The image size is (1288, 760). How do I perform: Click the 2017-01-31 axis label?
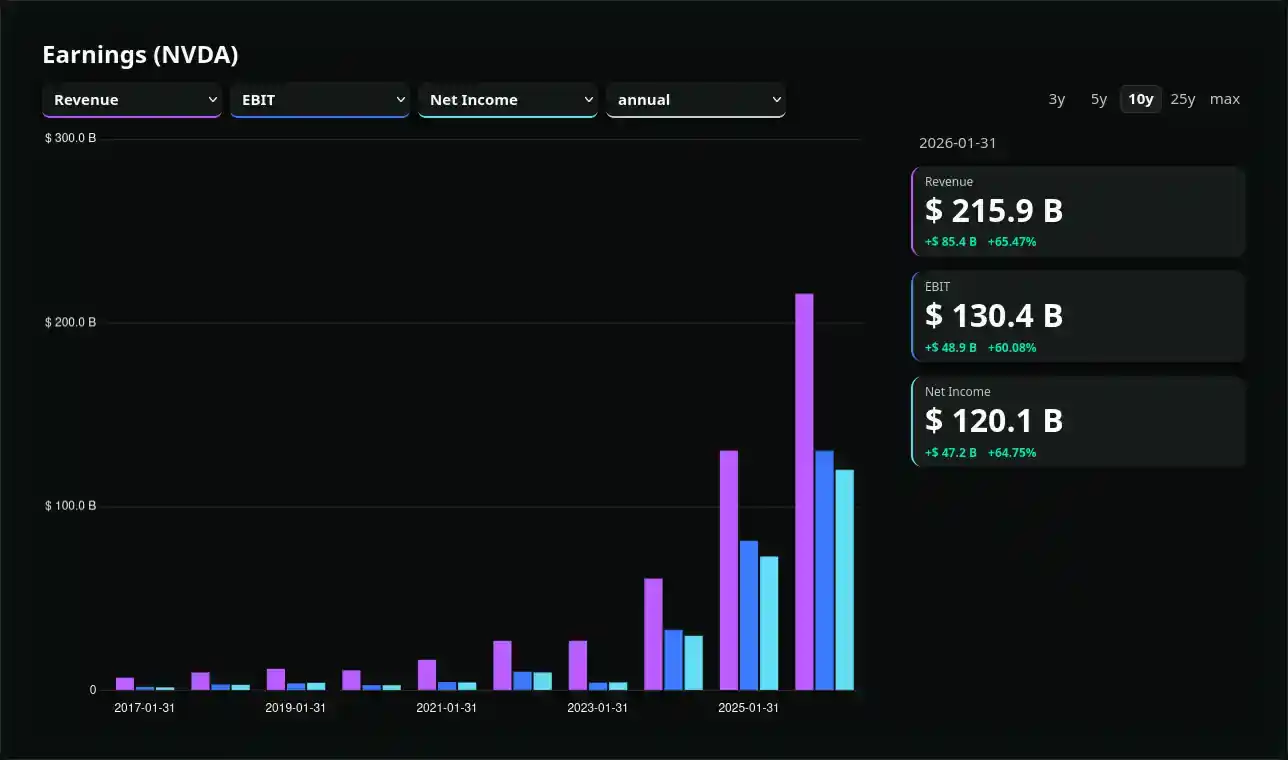pyautogui.click(x=145, y=708)
